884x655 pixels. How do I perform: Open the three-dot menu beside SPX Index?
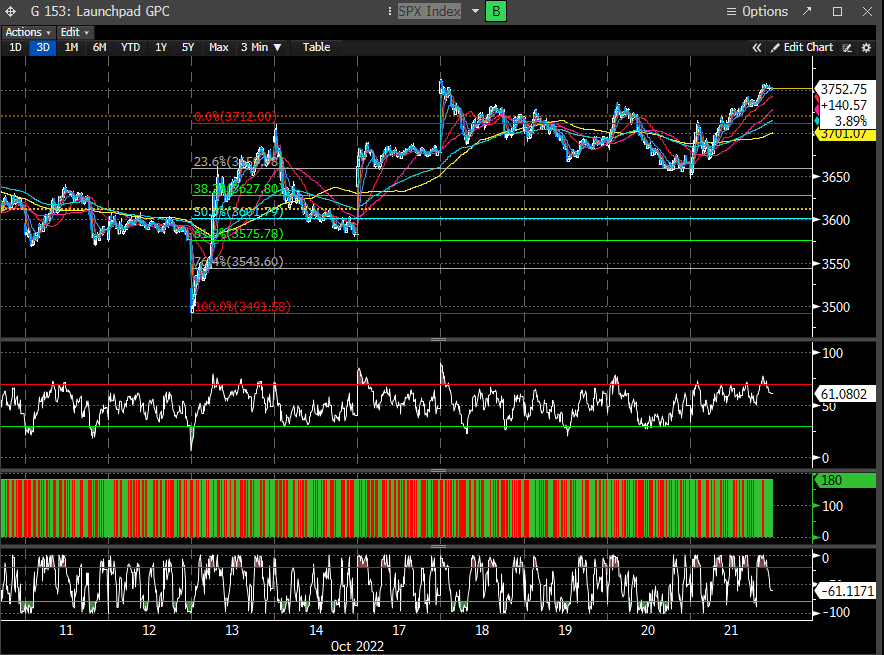390,11
